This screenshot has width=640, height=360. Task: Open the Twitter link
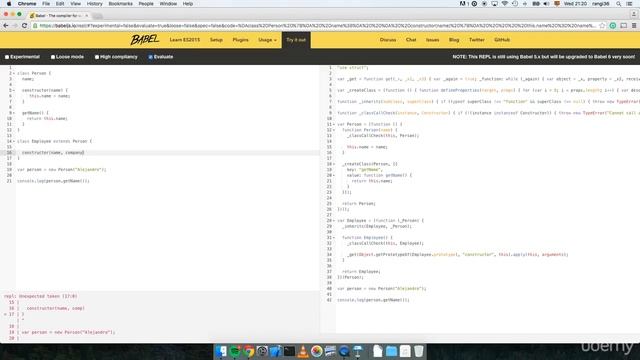click(x=477, y=40)
